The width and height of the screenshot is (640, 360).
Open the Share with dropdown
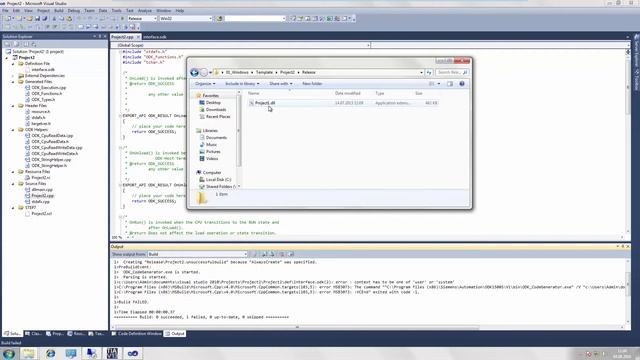coord(280,84)
